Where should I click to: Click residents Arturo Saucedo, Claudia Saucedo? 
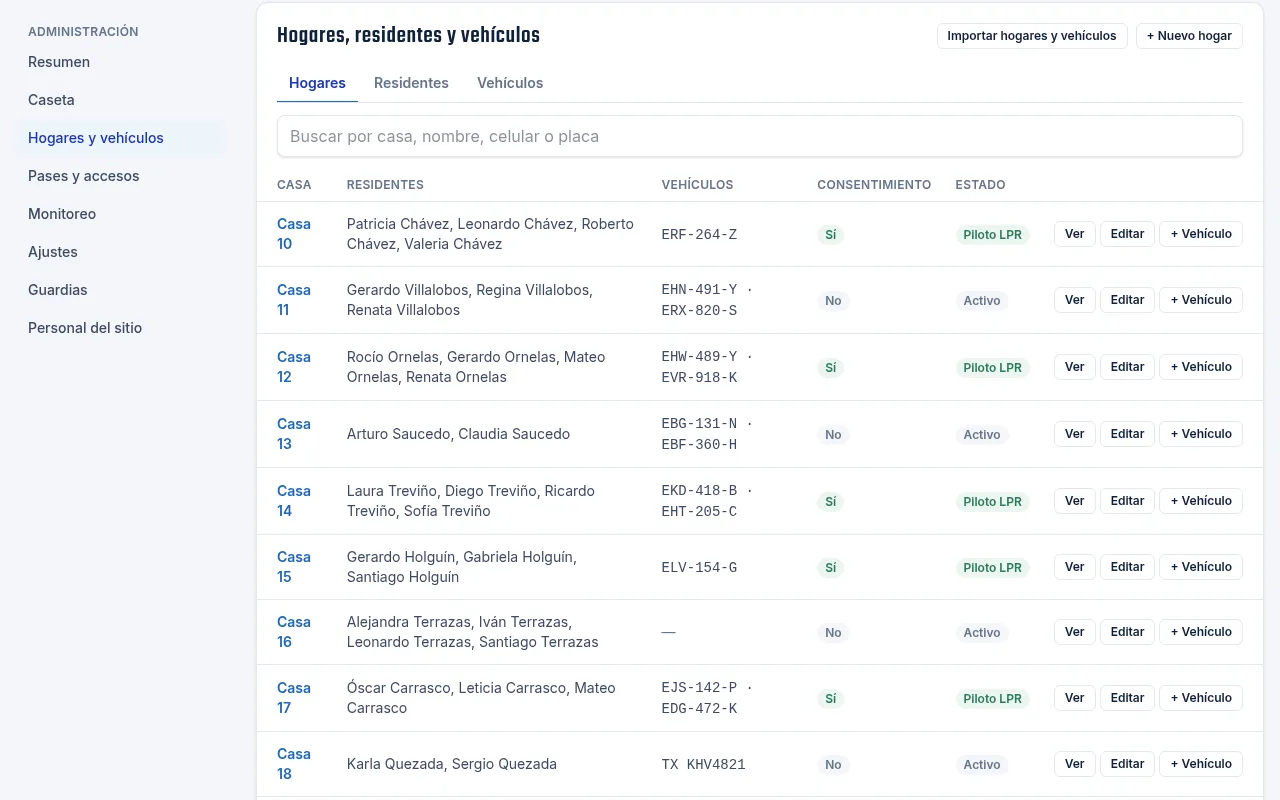pyautogui.click(x=458, y=434)
